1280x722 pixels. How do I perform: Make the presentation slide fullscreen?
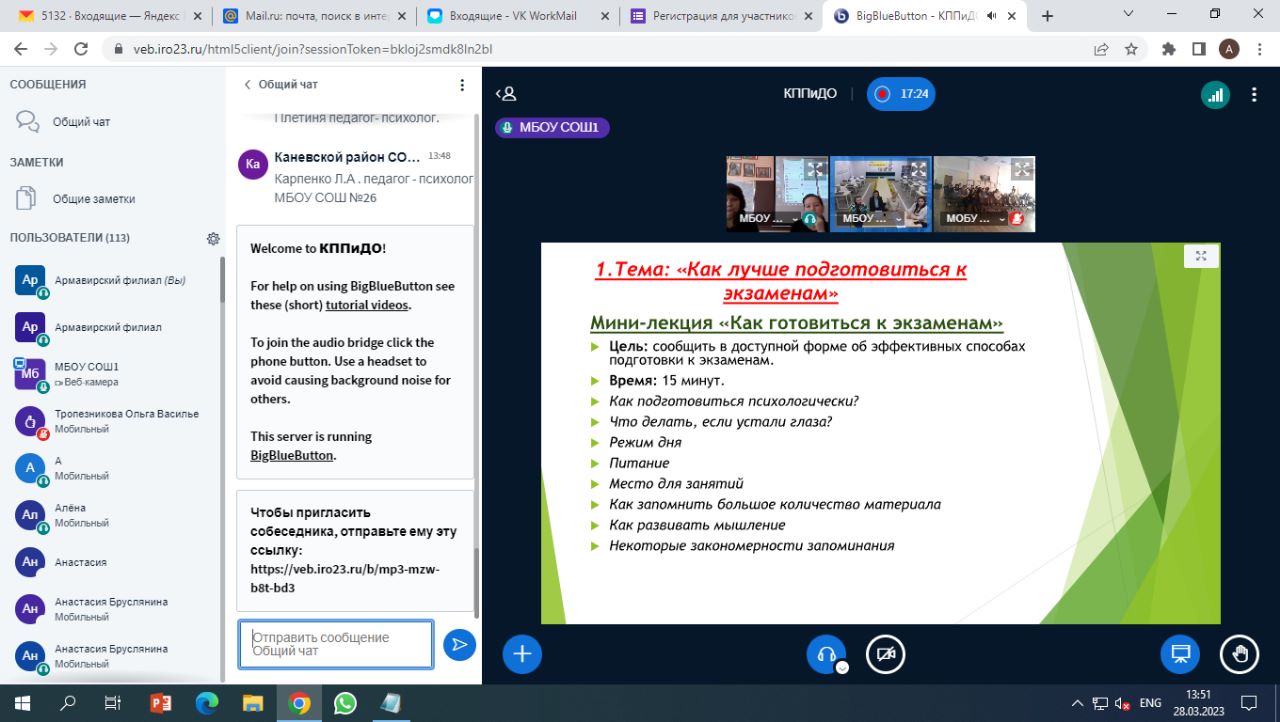click(1201, 256)
